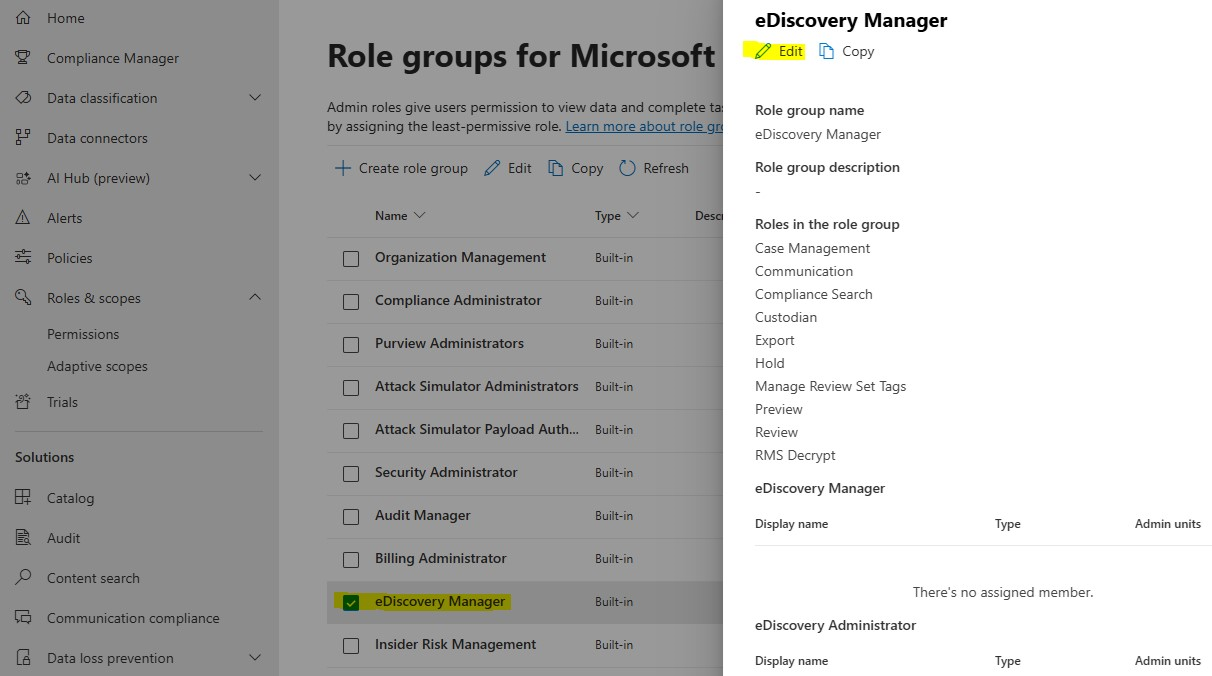Click the Refresh icon in toolbar
The image size is (1212, 676).
[627, 168]
